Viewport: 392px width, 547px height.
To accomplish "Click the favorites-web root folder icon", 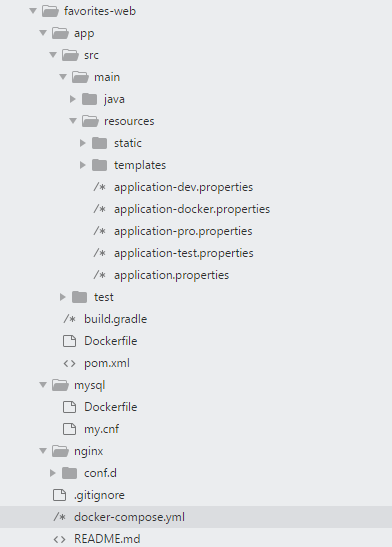I will [x=50, y=11].
